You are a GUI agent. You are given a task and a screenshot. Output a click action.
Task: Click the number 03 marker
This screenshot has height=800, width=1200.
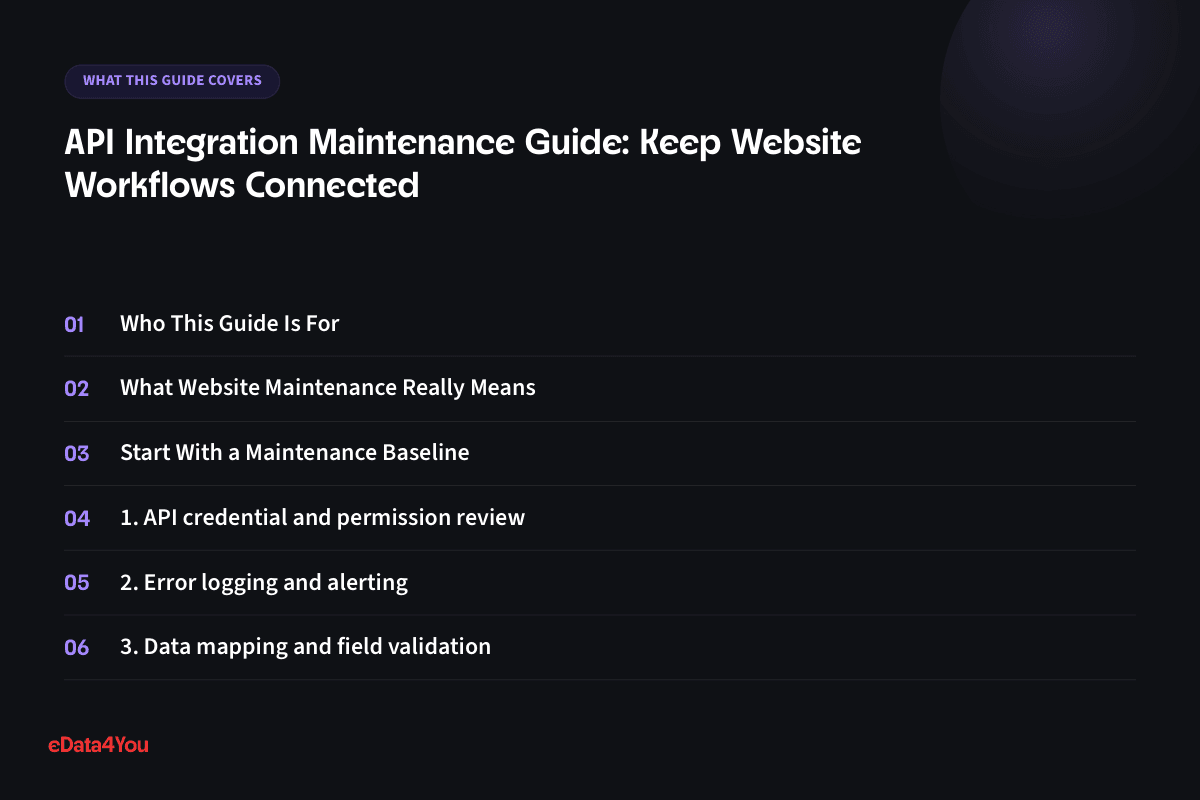[x=77, y=453]
